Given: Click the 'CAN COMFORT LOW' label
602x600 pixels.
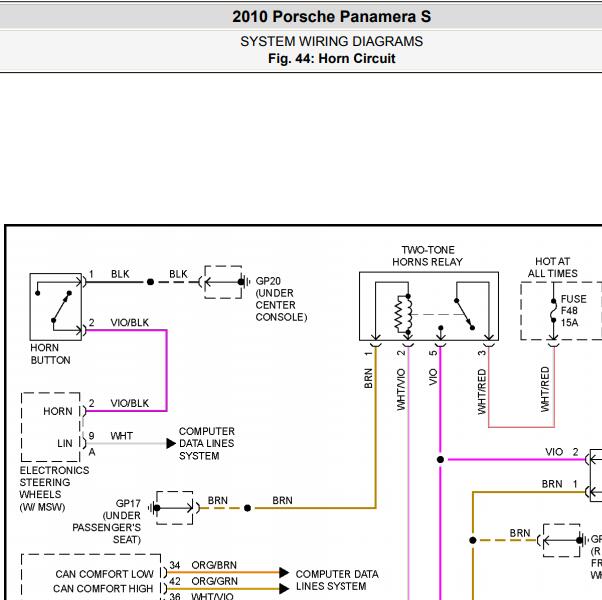Looking at the screenshot, I should coord(104,574).
